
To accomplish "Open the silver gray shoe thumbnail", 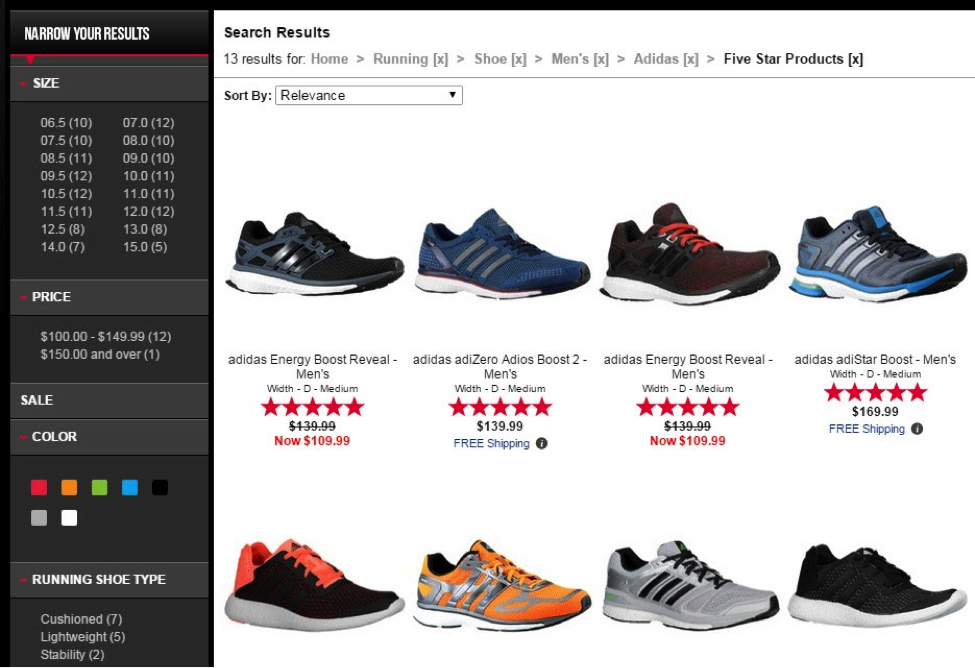I will (689, 585).
